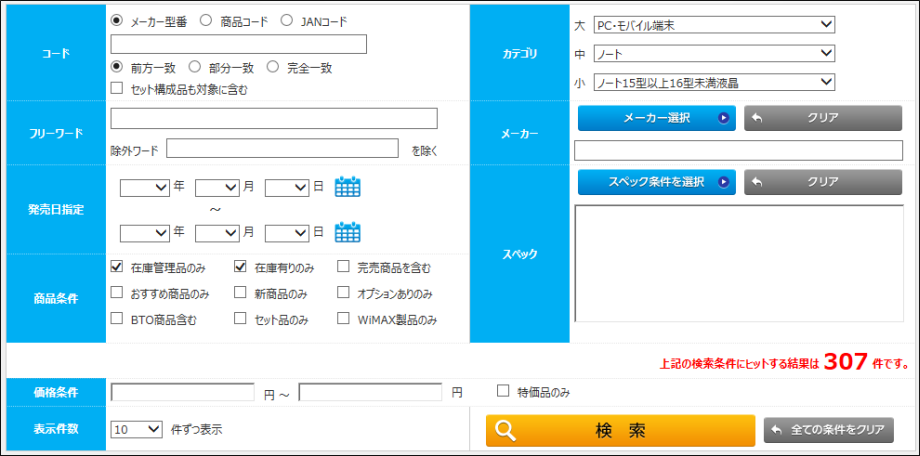This screenshot has height=456, width=920.
Task: Open the end date calendar picker icon
Action: (347, 232)
